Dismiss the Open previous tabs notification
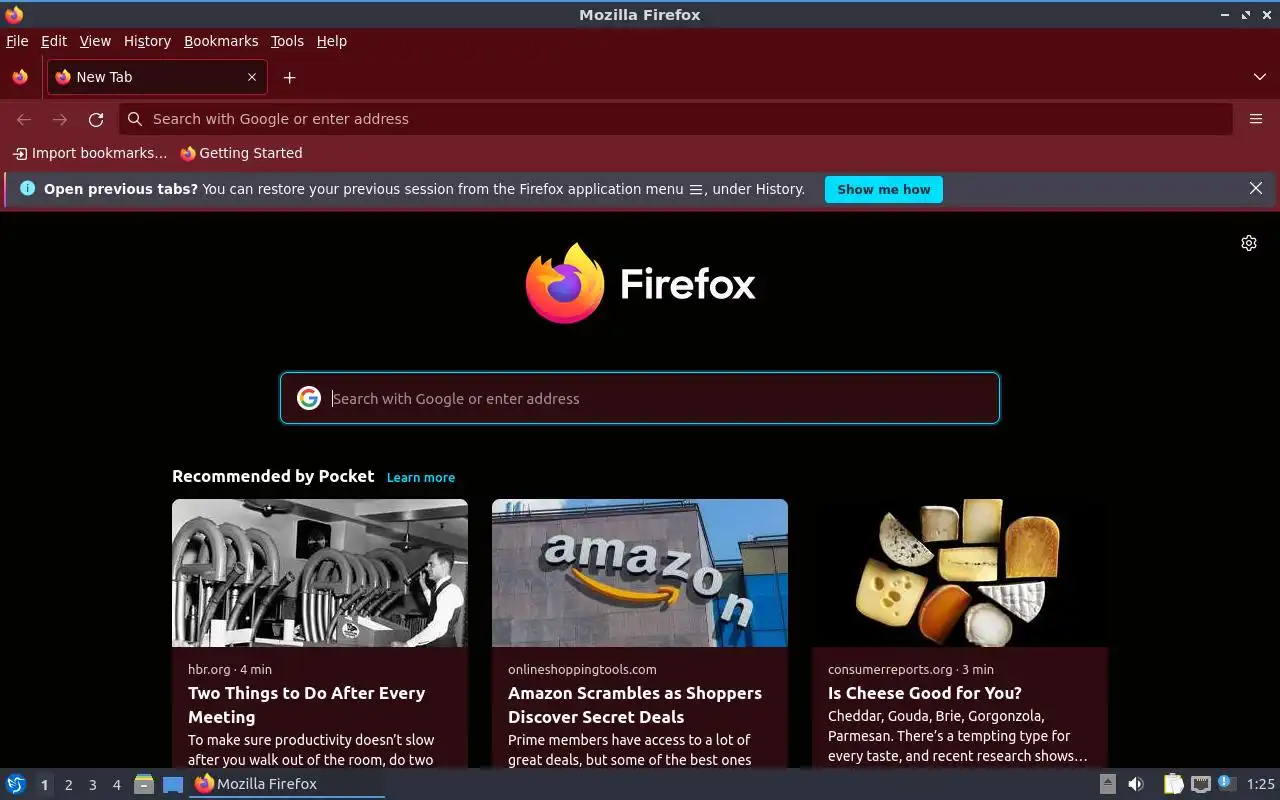 pos(1256,188)
